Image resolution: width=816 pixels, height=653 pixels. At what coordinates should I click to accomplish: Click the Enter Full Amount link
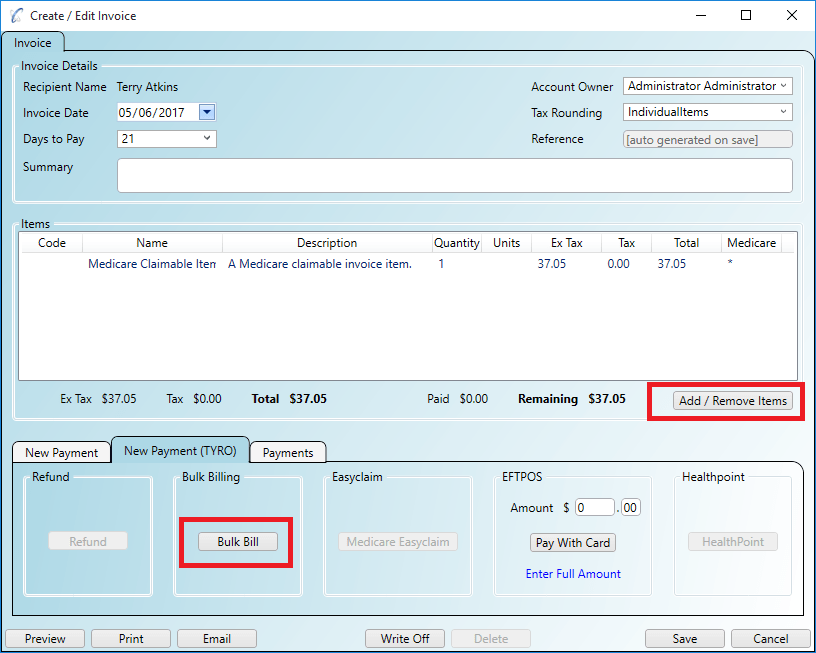[x=572, y=573]
